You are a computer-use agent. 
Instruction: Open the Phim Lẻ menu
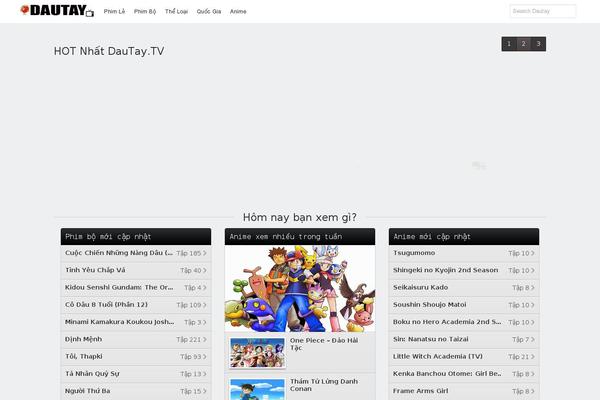(x=114, y=11)
